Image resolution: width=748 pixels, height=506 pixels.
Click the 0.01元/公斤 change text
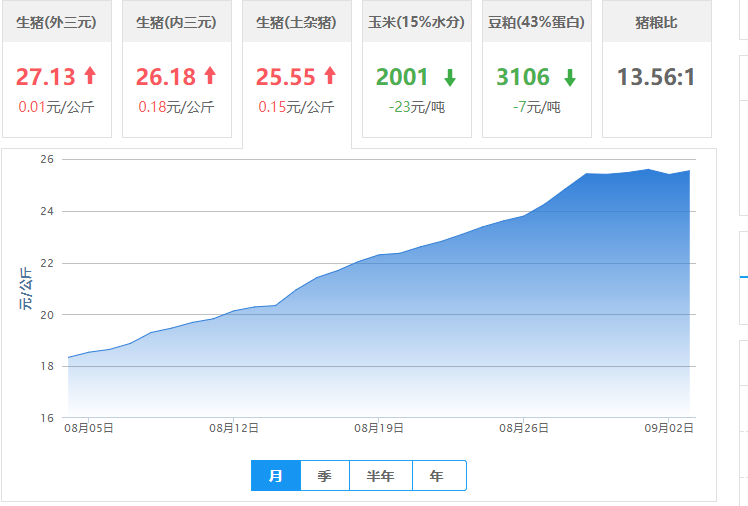click(x=56, y=107)
